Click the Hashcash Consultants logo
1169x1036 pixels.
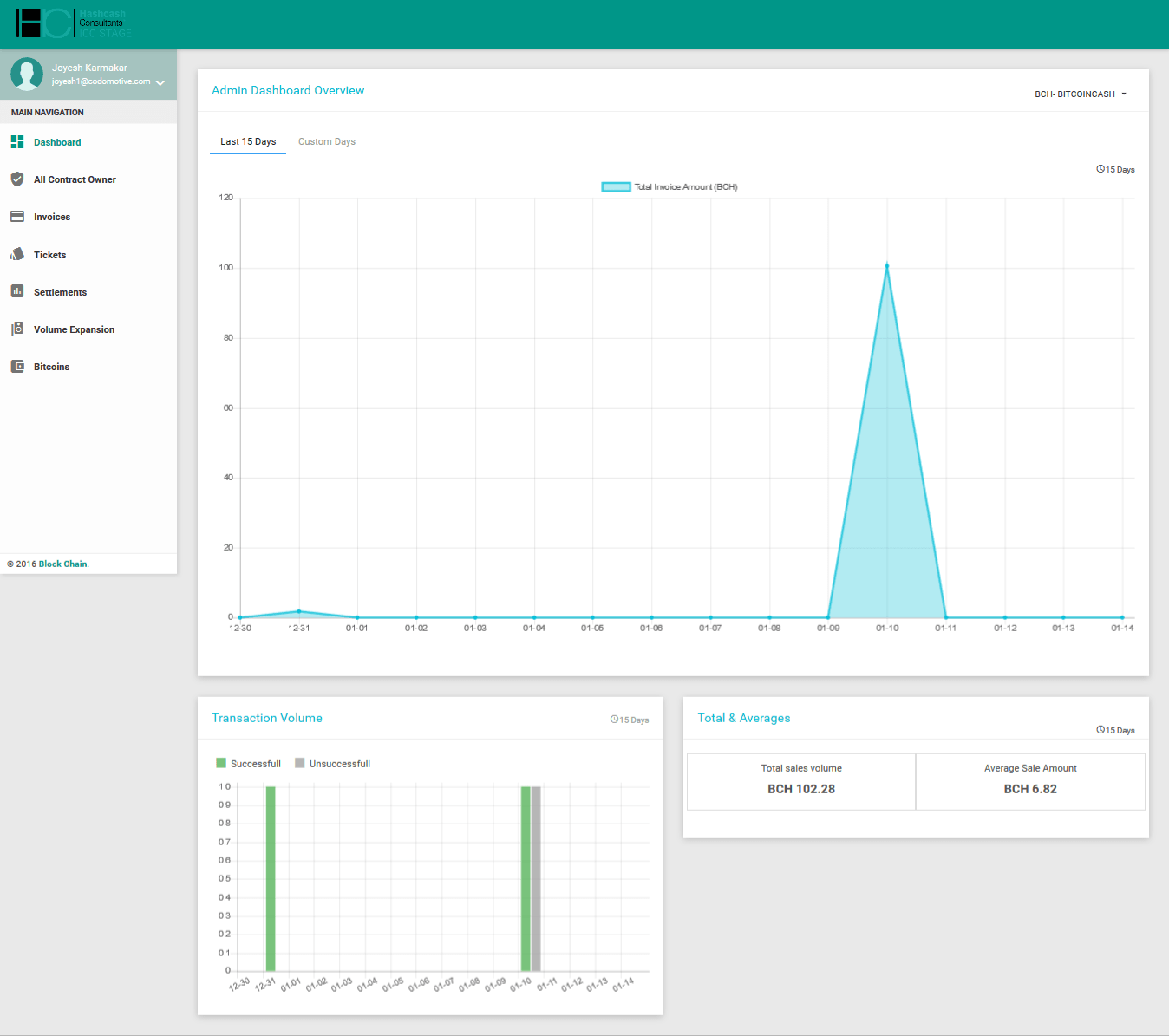74,23
